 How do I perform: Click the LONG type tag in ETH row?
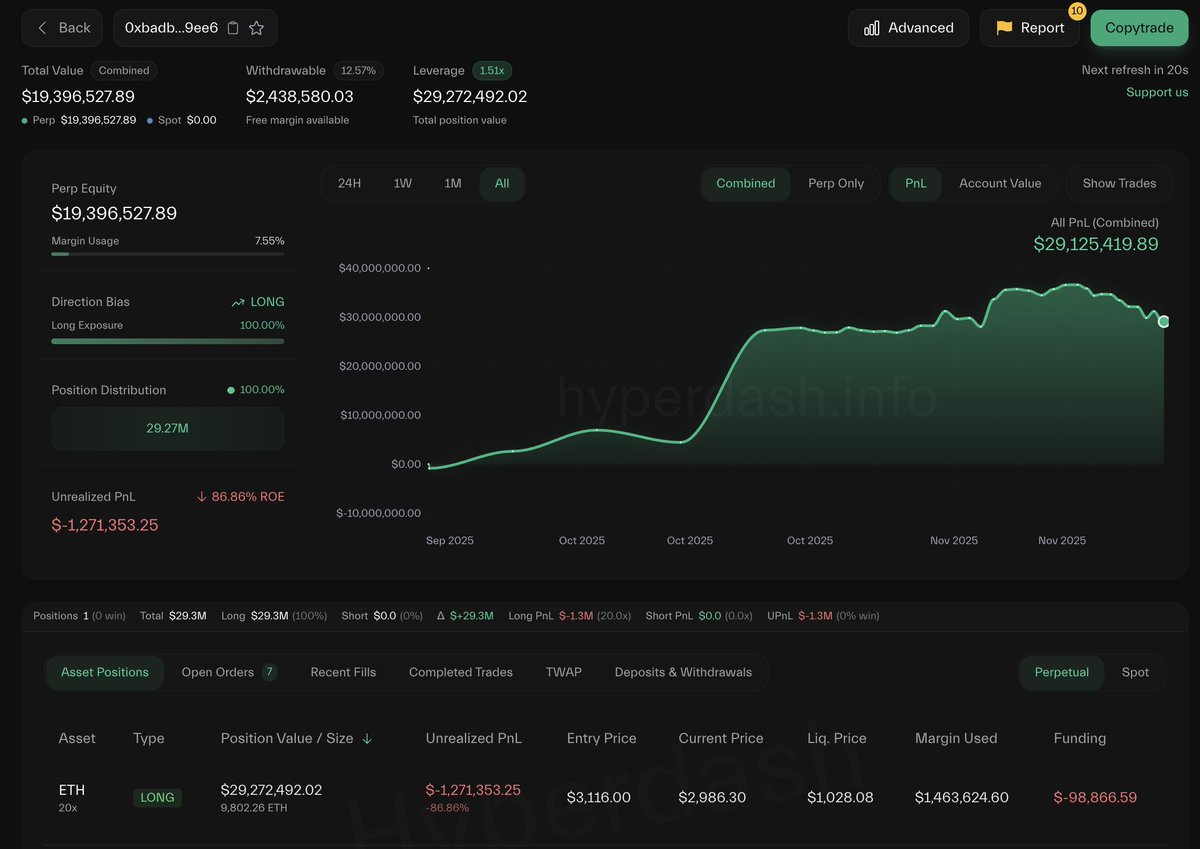[157, 798]
